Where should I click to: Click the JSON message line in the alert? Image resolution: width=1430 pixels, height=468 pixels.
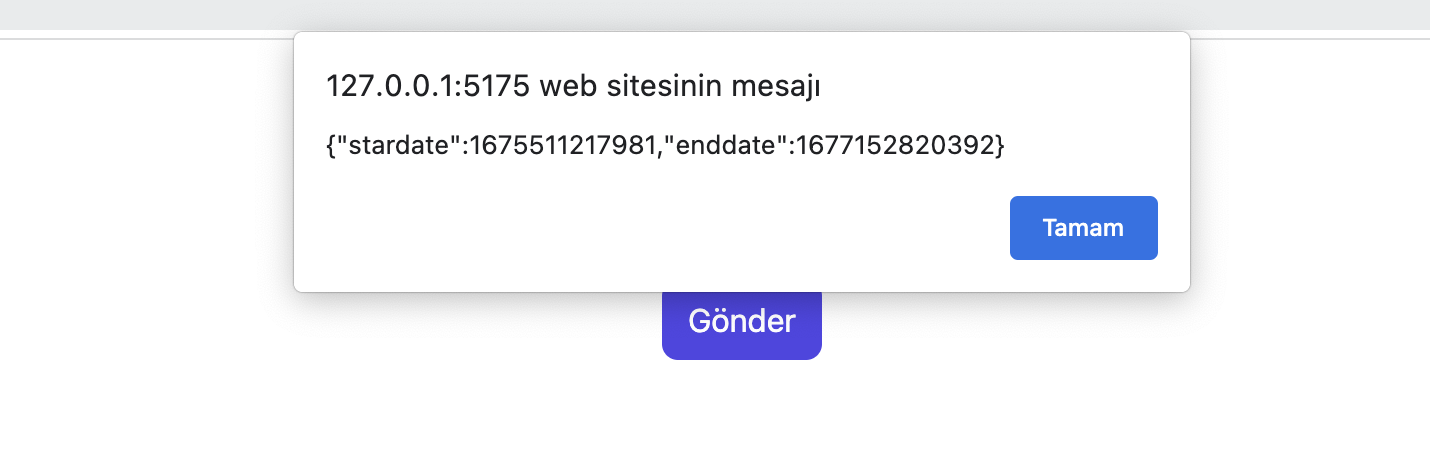point(665,145)
